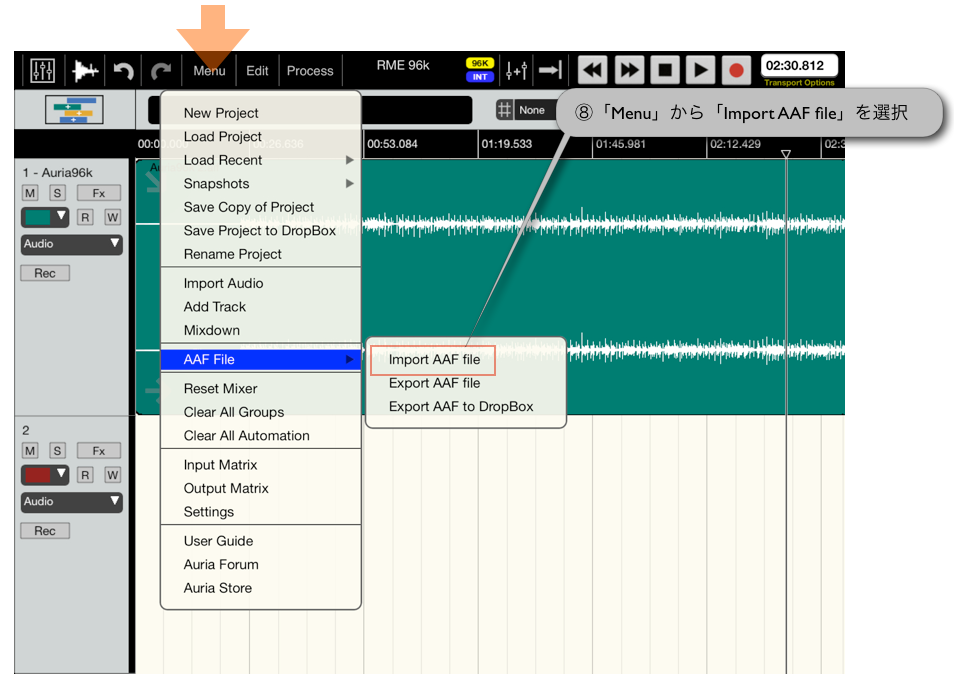The image size is (954, 686).
Task: Select the waveform edit view icon
Action: point(85,69)
